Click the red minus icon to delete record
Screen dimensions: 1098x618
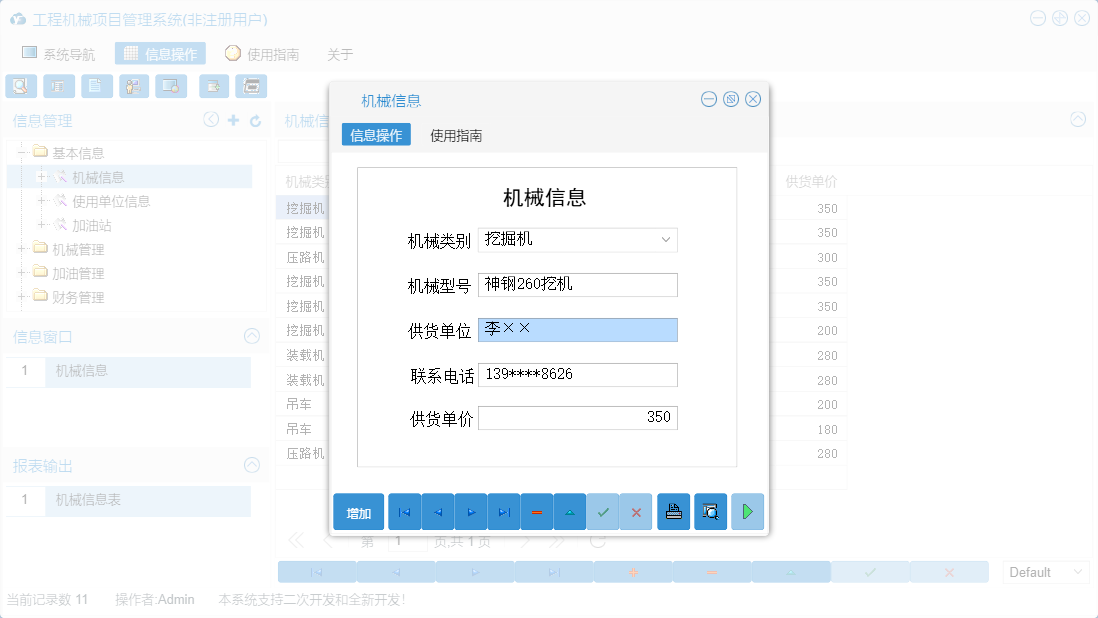pos(536,511)
